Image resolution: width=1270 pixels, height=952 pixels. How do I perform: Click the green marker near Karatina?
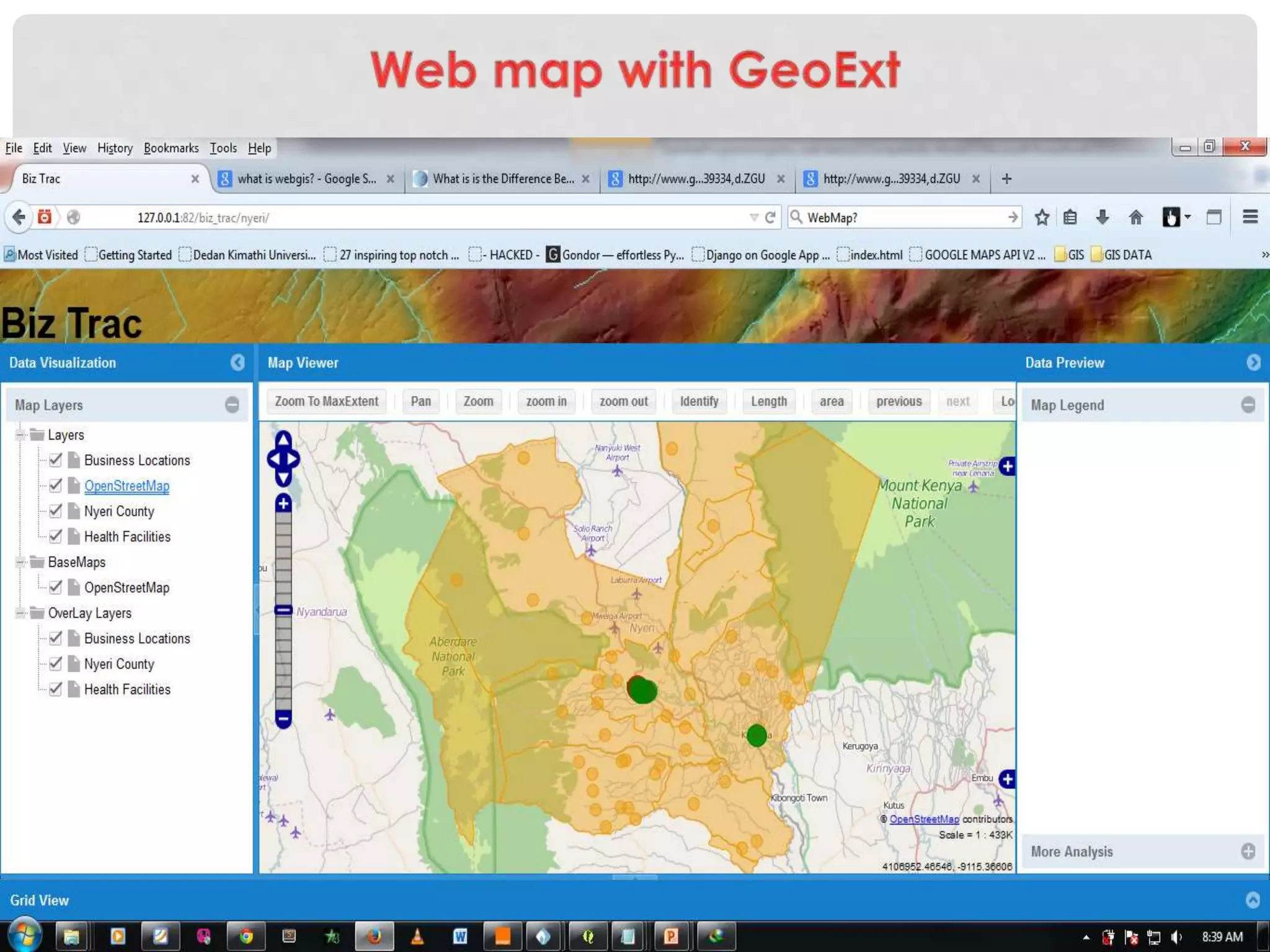coord(756,736)
